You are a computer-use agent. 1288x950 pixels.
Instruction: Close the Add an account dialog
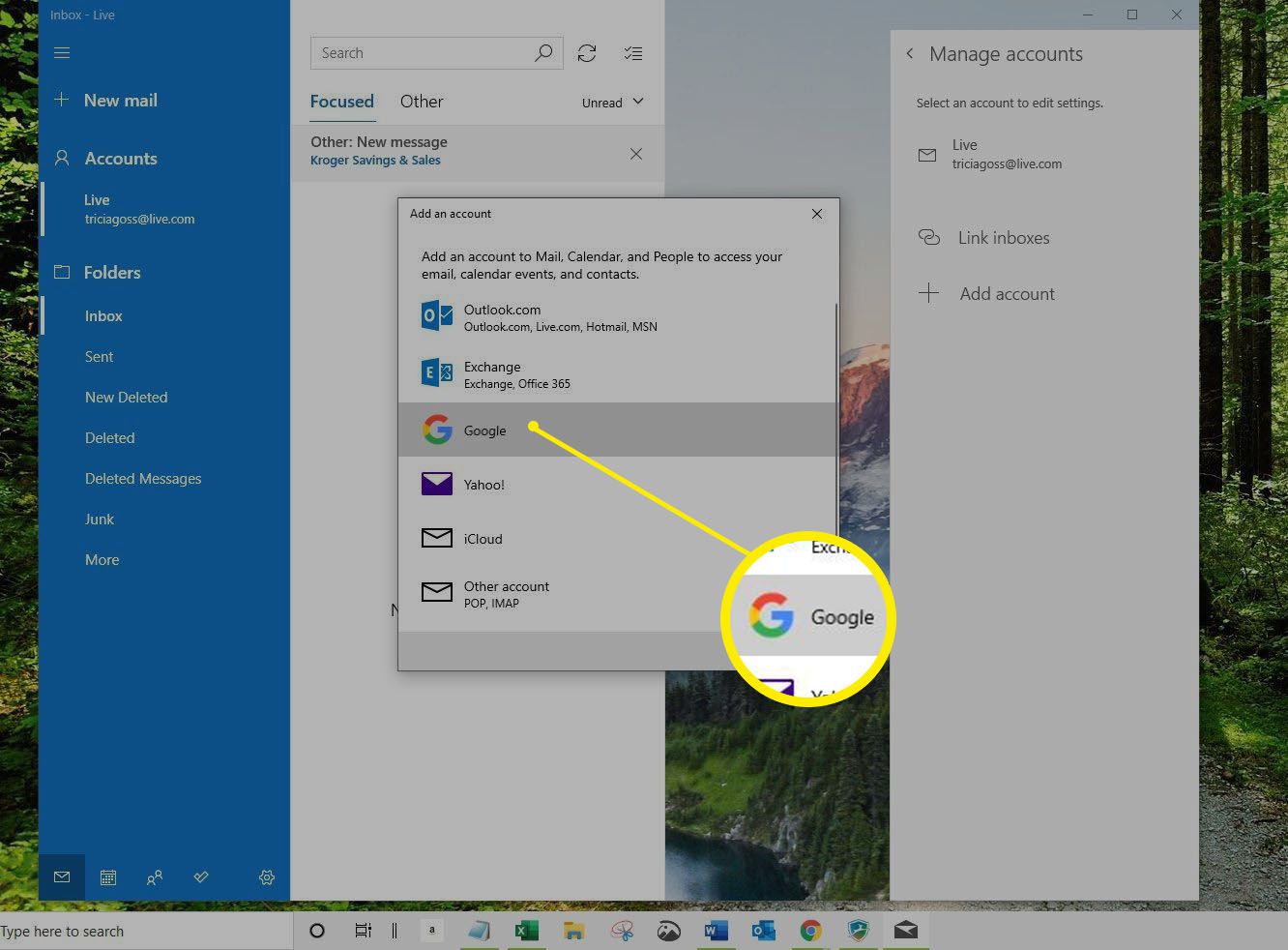pos(817,214)
